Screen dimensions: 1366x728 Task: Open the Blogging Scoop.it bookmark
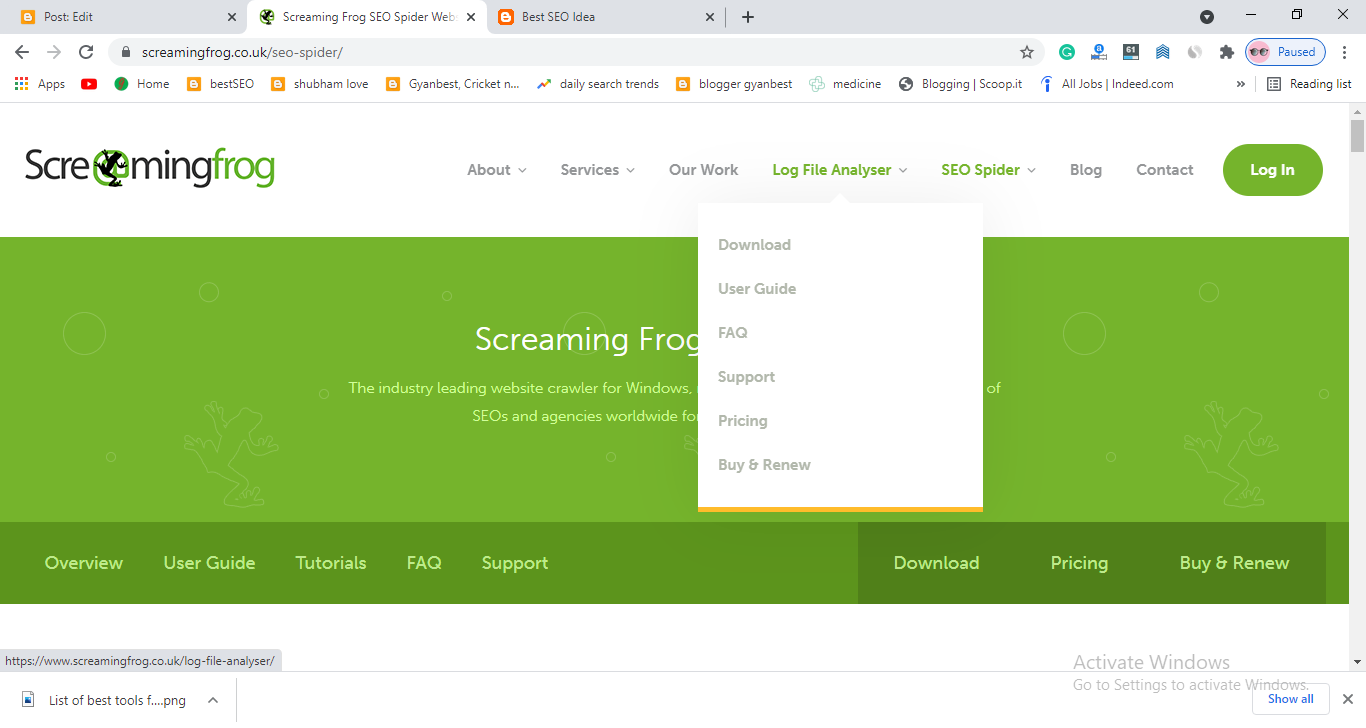click(960, 84)
